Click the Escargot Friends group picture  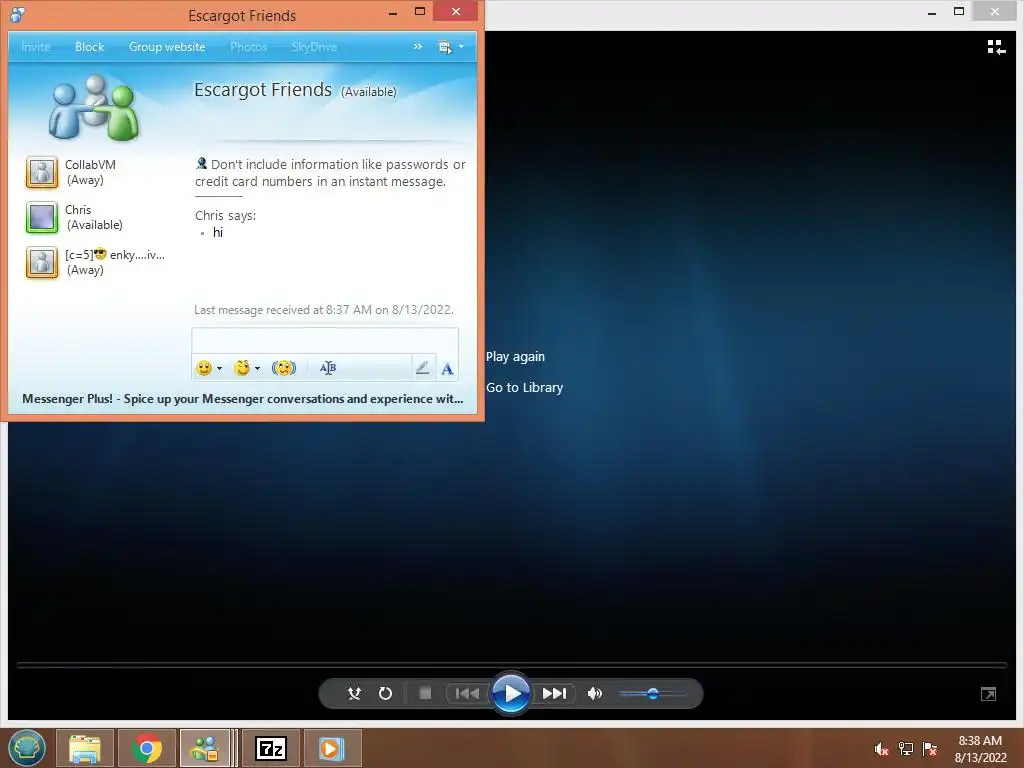point(94,108)
